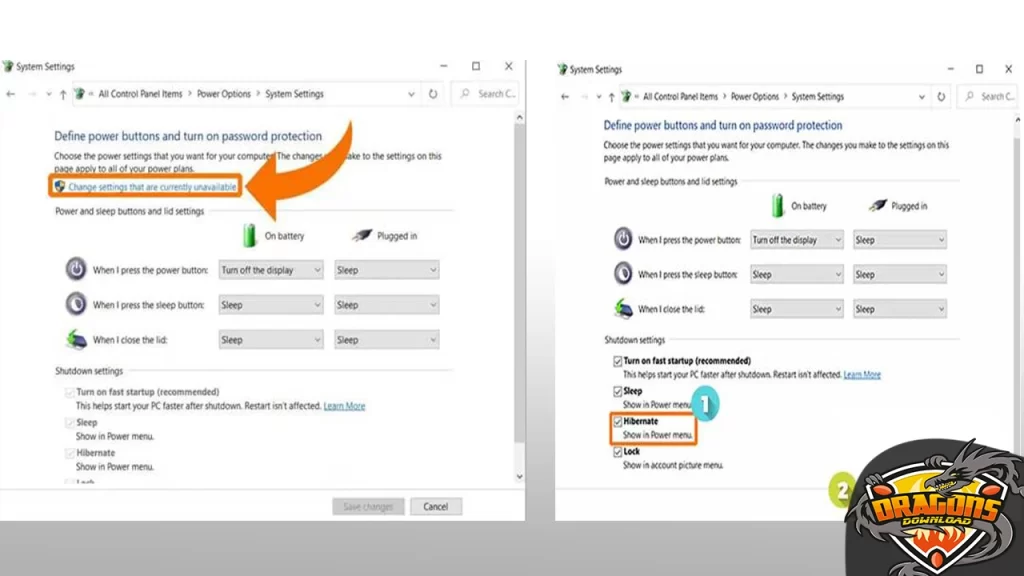This screenshot has height=576, width=1024.
Task: Click the refresh icon in the address bar
Action: (433, 93)
